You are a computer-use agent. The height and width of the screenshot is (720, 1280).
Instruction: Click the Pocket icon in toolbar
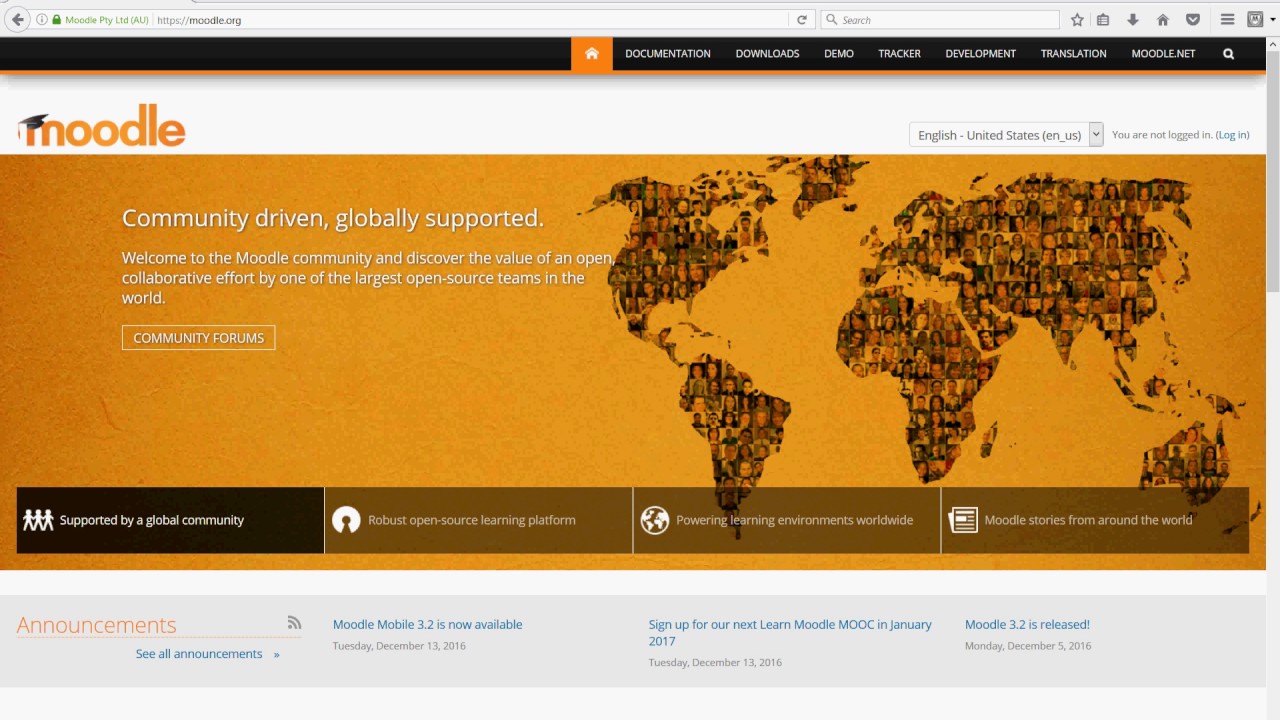pyautogui.click(x=1193, y=20)
